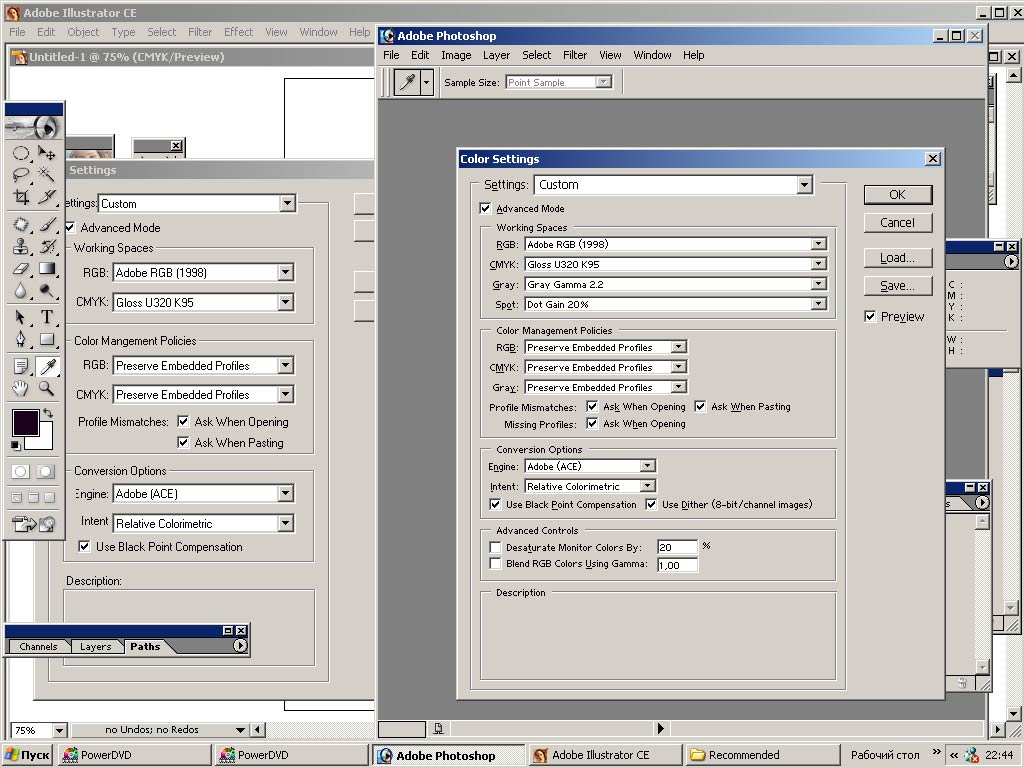The height and width of the screenshot is (768, 1024).
Task: Select the History Brush tool
Action: [x=46, y=246]
